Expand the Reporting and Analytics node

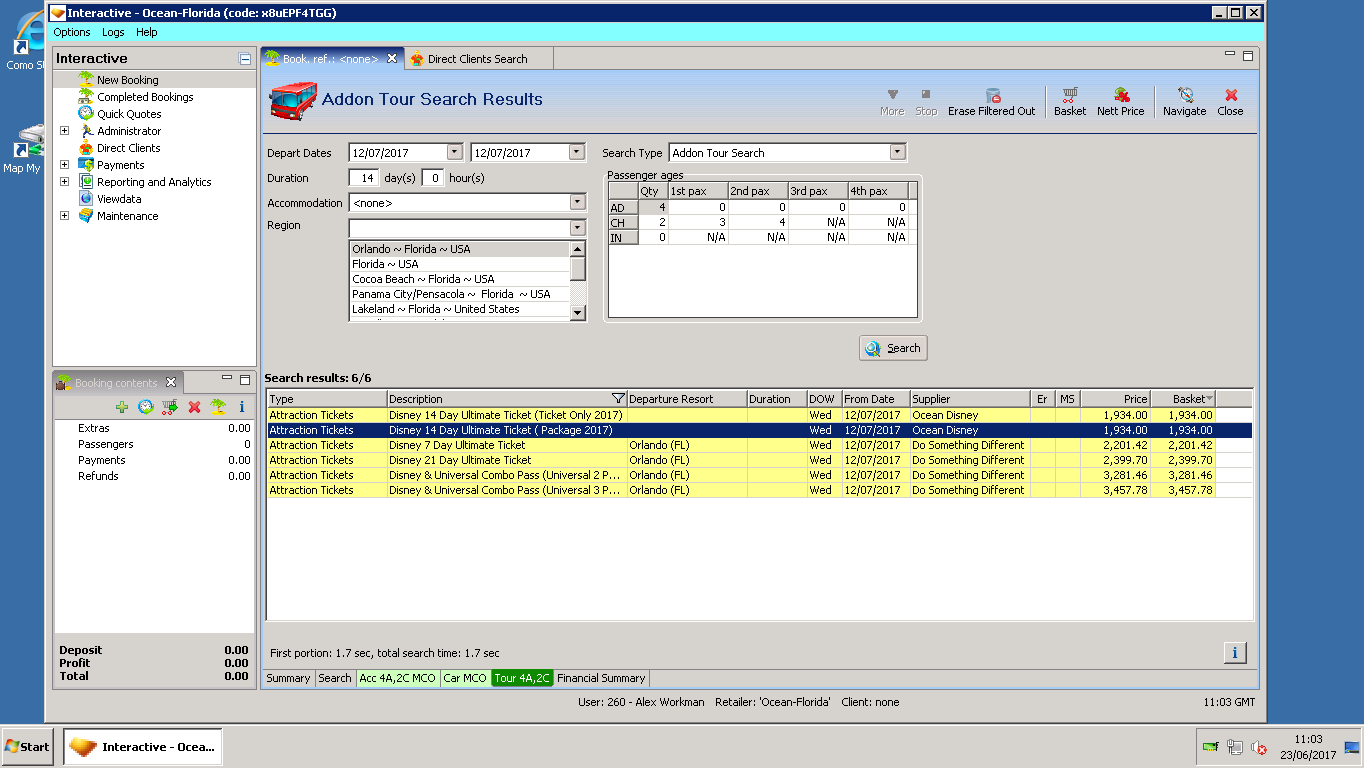(65, 182)
